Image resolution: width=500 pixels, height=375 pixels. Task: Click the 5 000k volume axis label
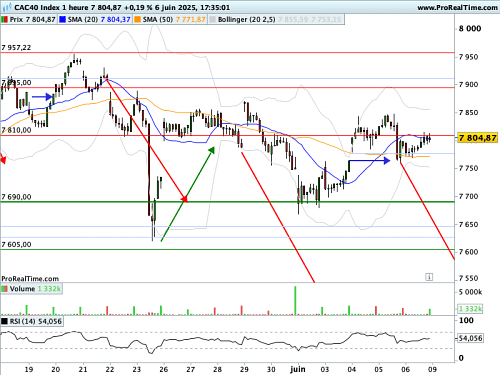click(x=470, y=292)
